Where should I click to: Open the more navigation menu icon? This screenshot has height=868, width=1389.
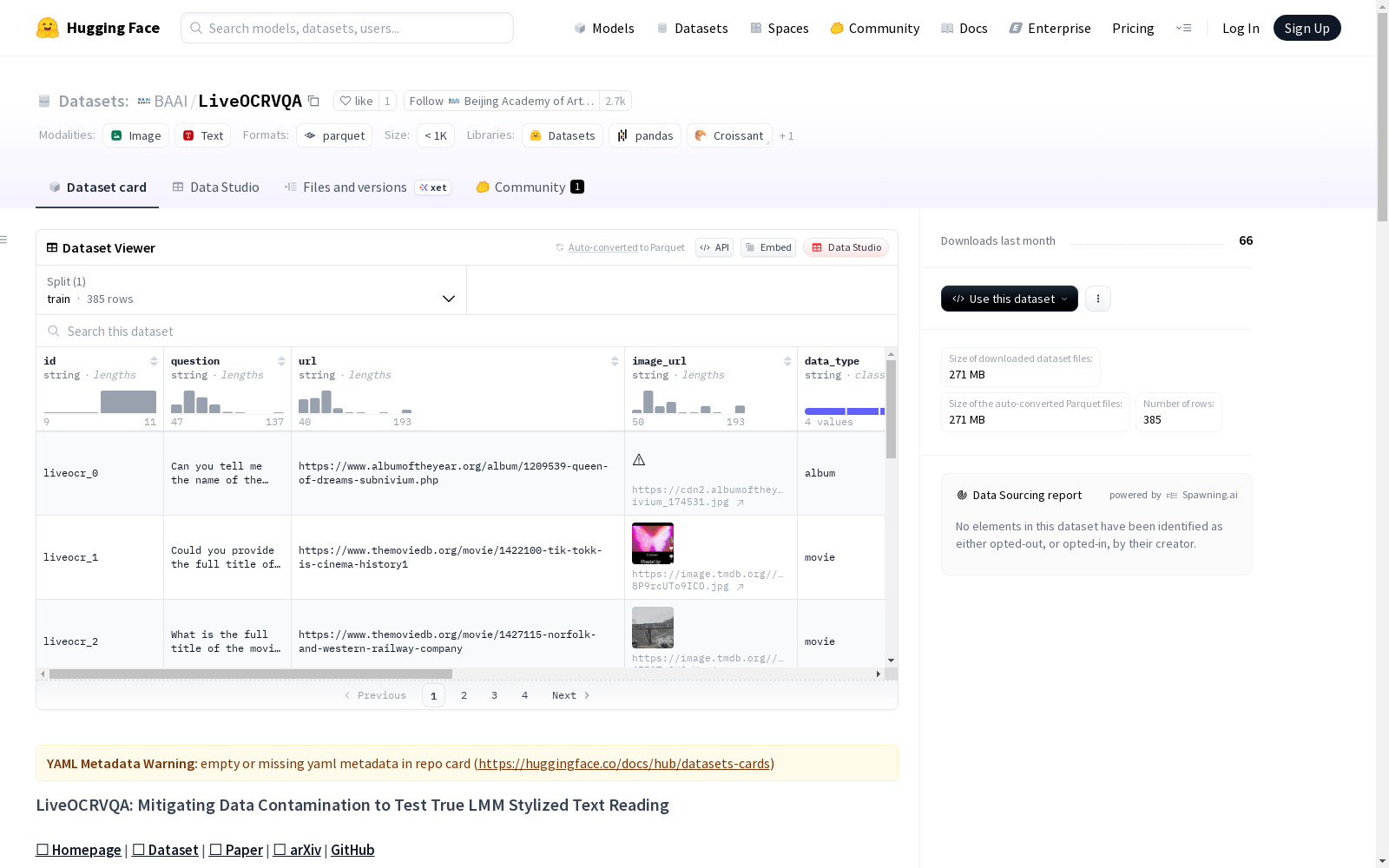coord(1183,28)
